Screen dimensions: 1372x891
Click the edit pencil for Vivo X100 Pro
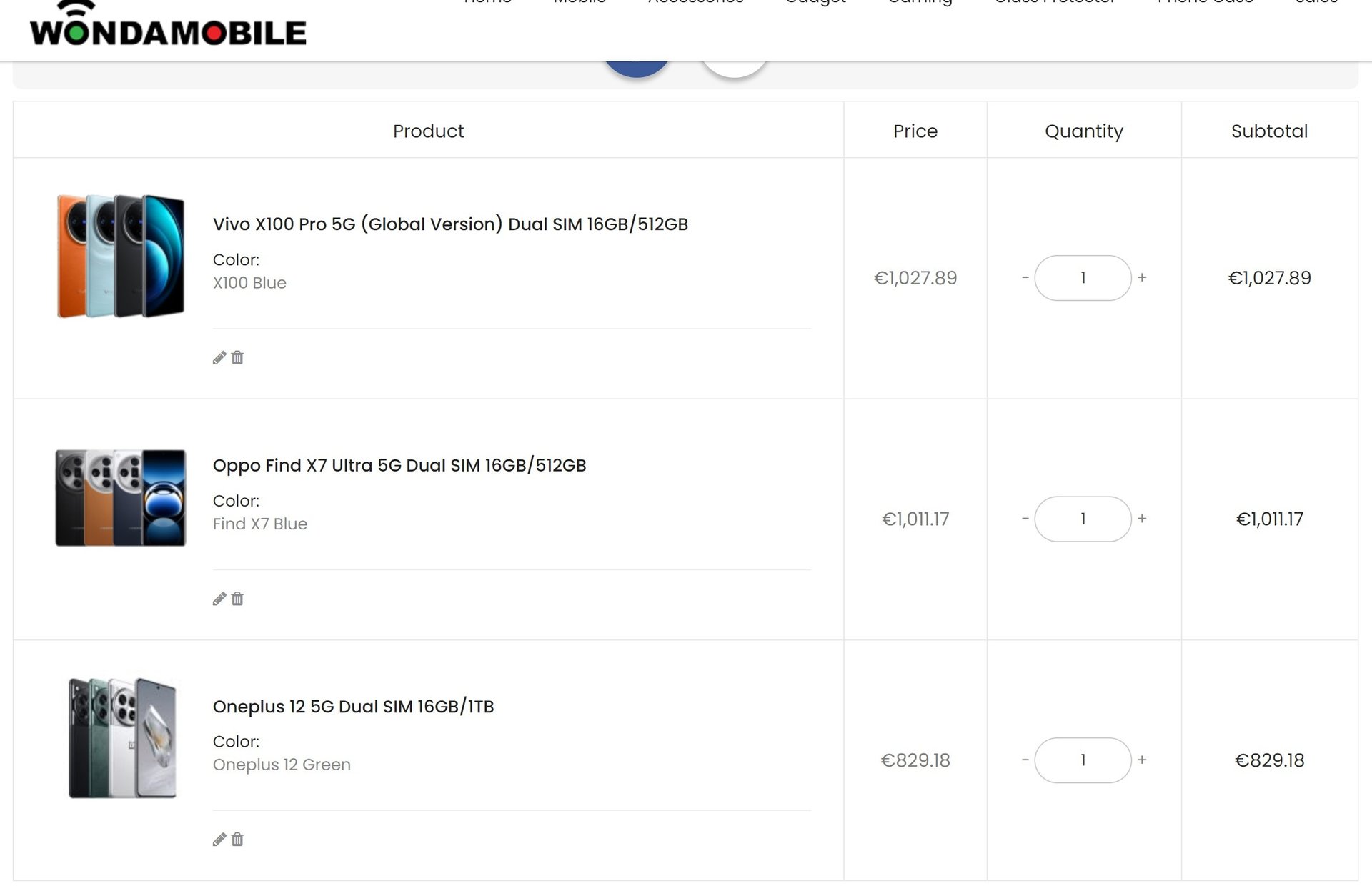point(219,358)
